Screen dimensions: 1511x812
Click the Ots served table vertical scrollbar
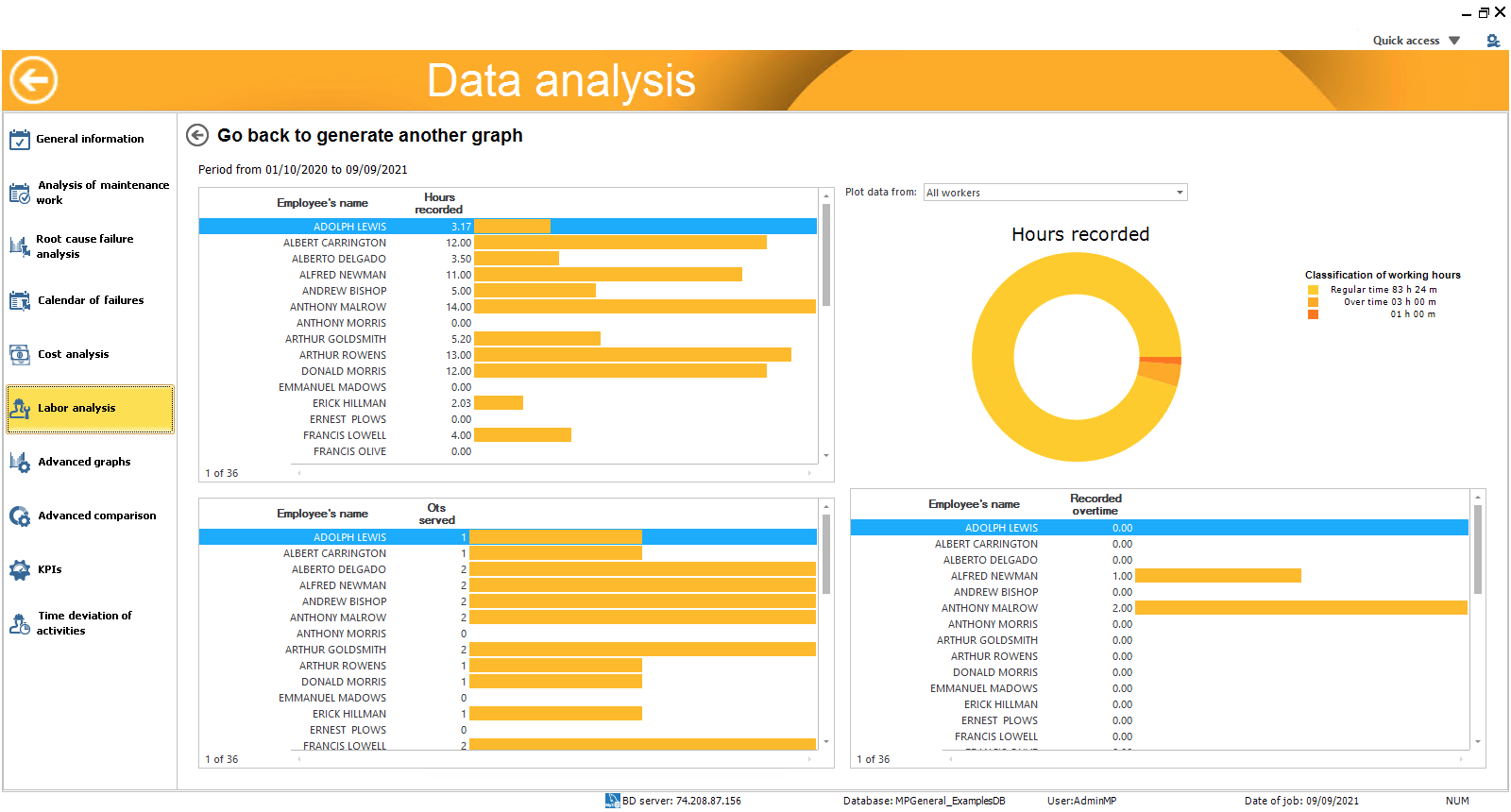826,553
